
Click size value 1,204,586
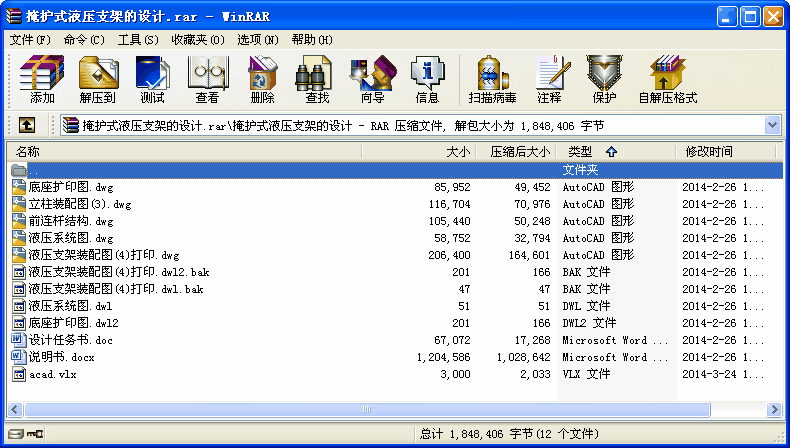[x=443, y=357]
